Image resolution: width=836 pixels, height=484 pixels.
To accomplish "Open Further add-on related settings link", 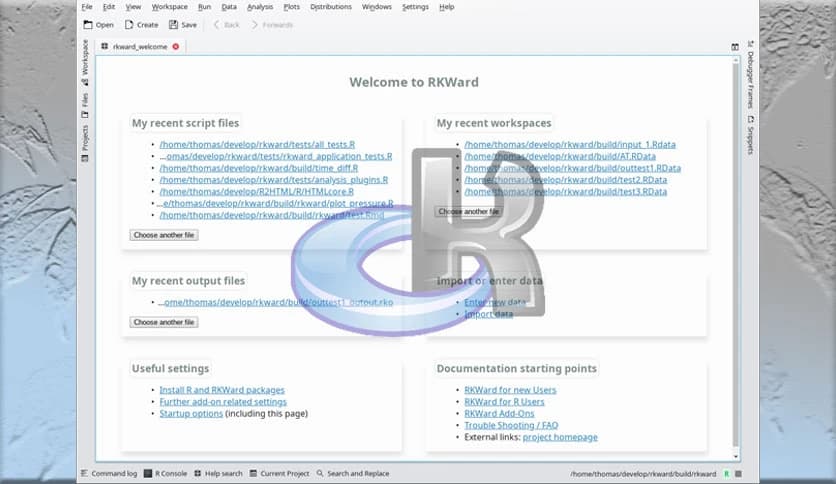I will point(223,402).
